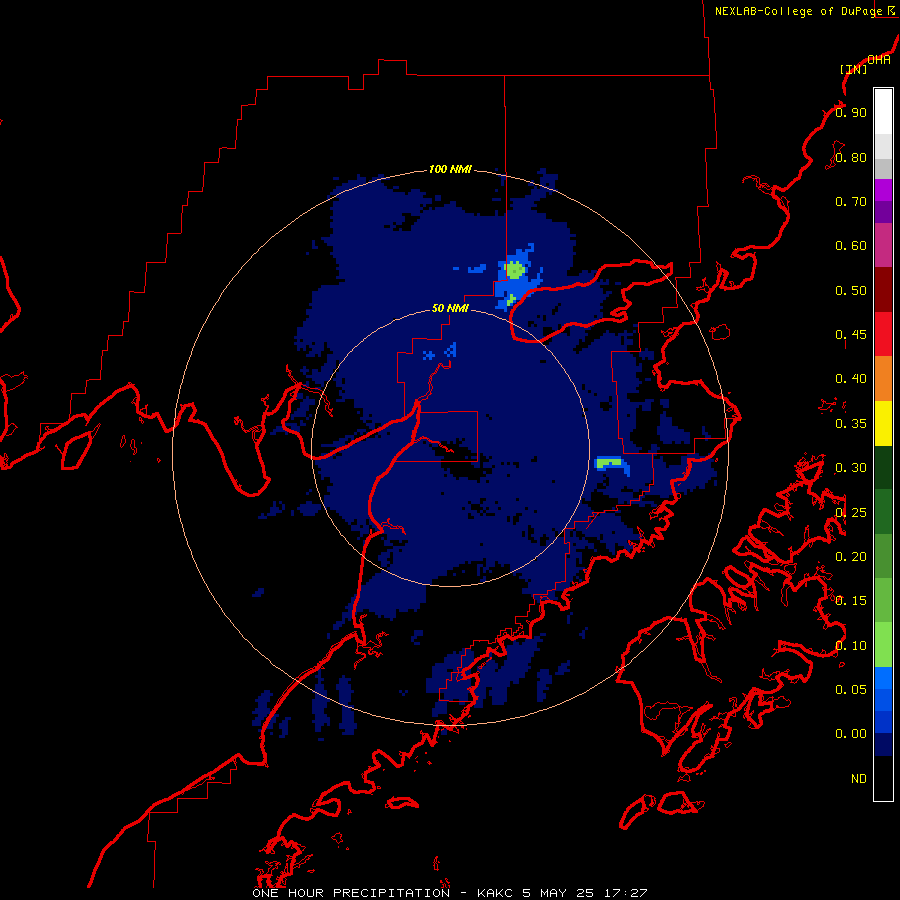Select the 0.20 scale value
900x900 pixels.
click(x=851, y=557)
